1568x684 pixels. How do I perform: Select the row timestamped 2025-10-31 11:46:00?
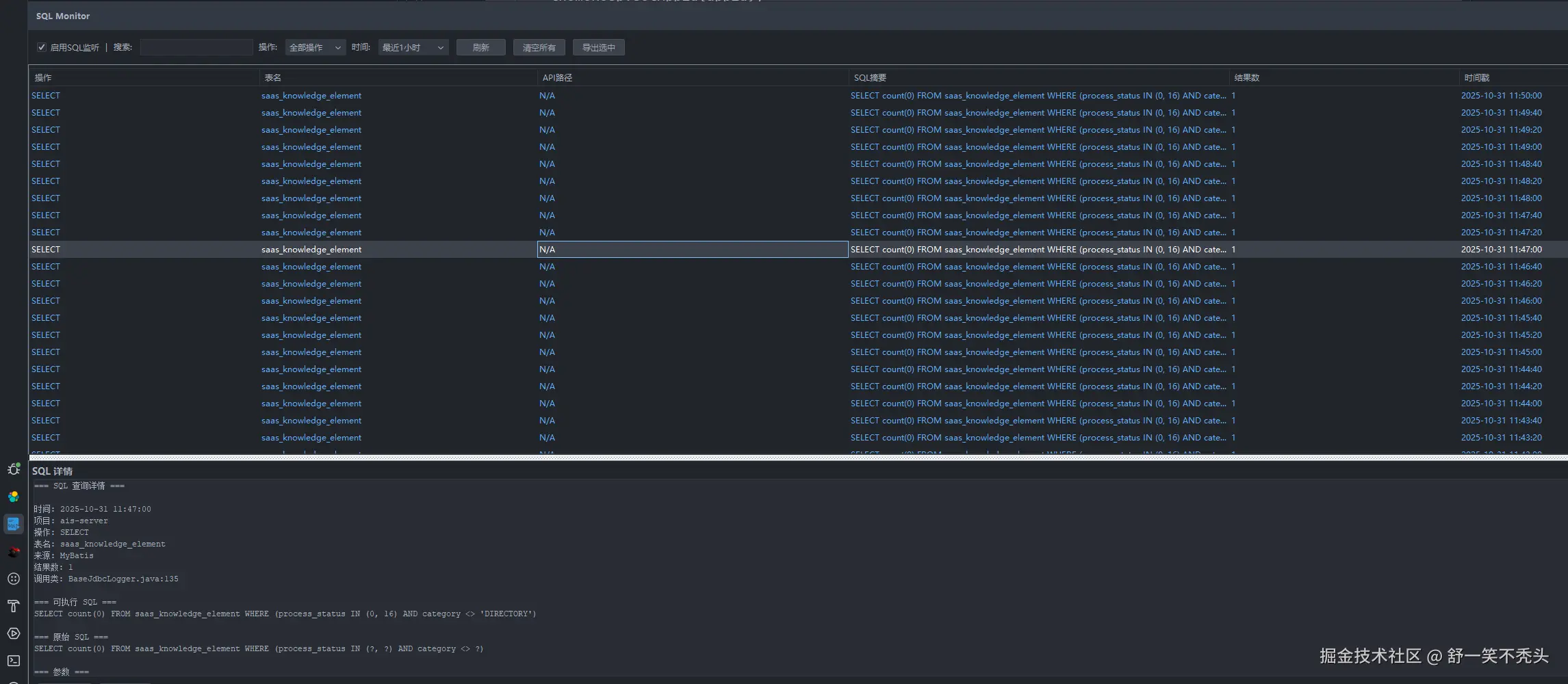click(798, 301)
